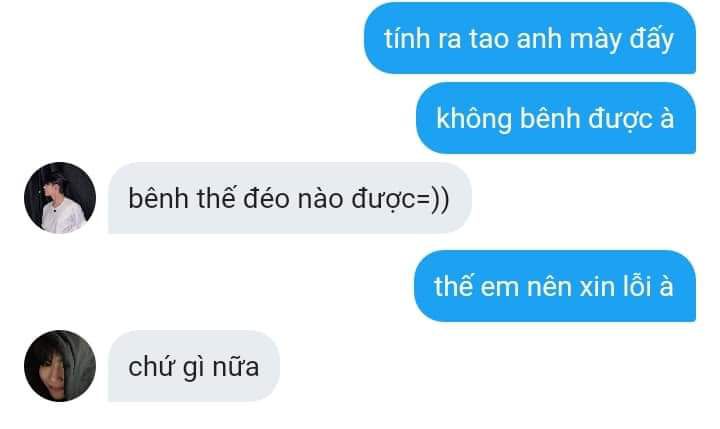Click the gray "chứ gì nữa" reply bubble

pyautogui.click(x=194, y=366)
